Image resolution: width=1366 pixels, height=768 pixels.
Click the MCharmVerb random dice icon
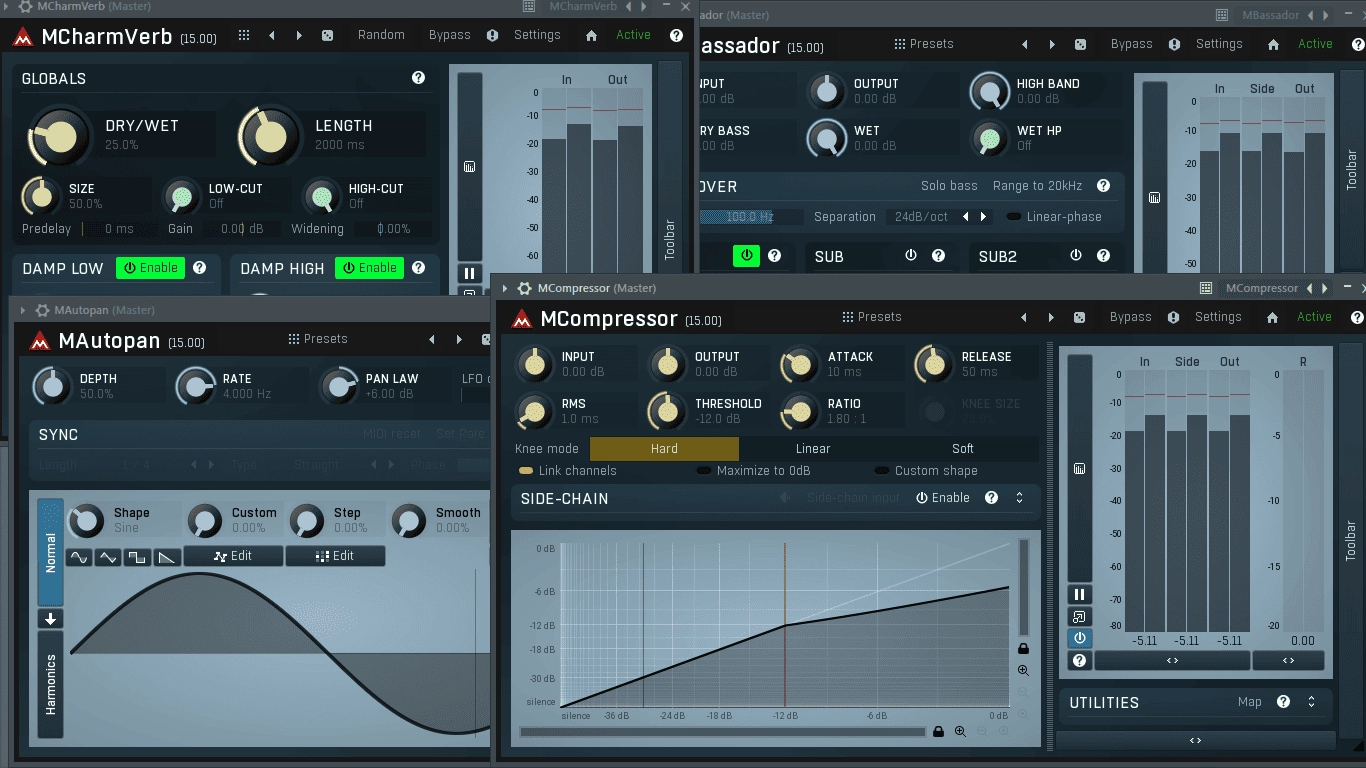coord(327,35)
